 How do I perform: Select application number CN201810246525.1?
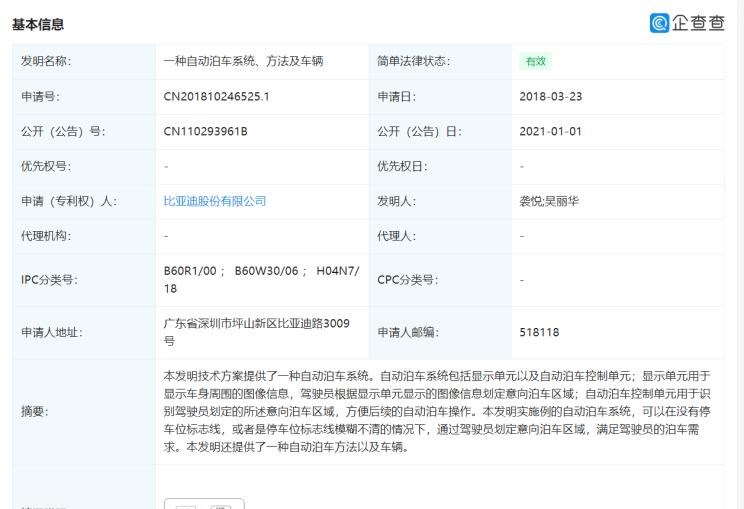coord(216,96)
